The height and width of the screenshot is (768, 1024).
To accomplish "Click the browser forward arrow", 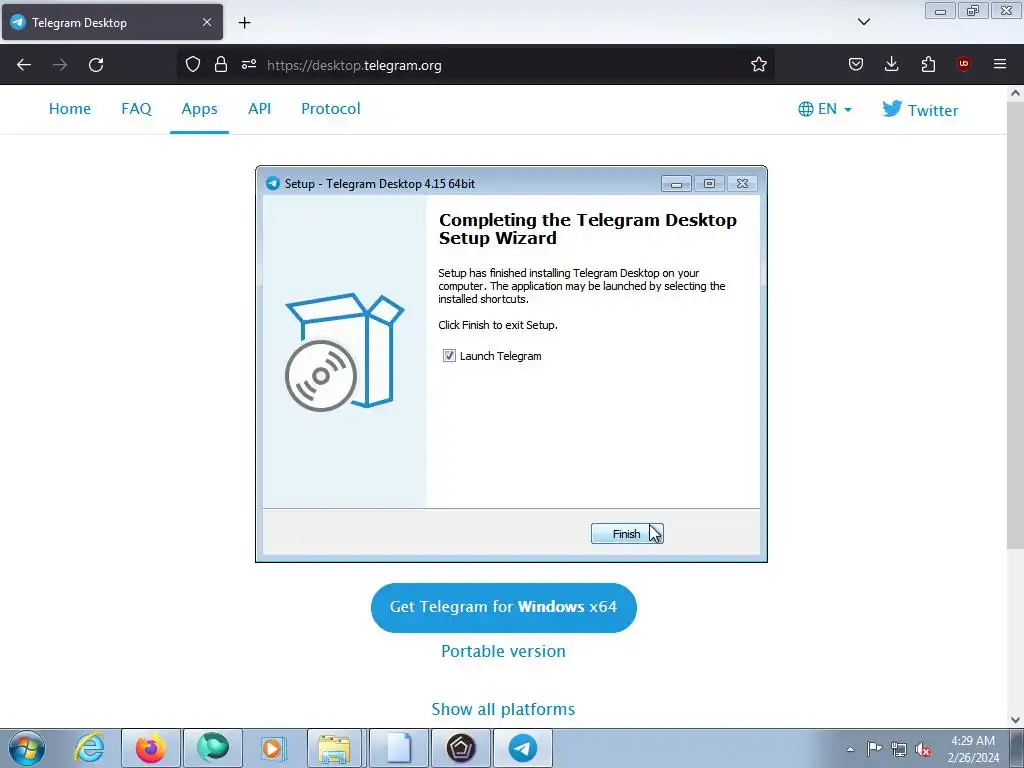I will coord(60,65).
